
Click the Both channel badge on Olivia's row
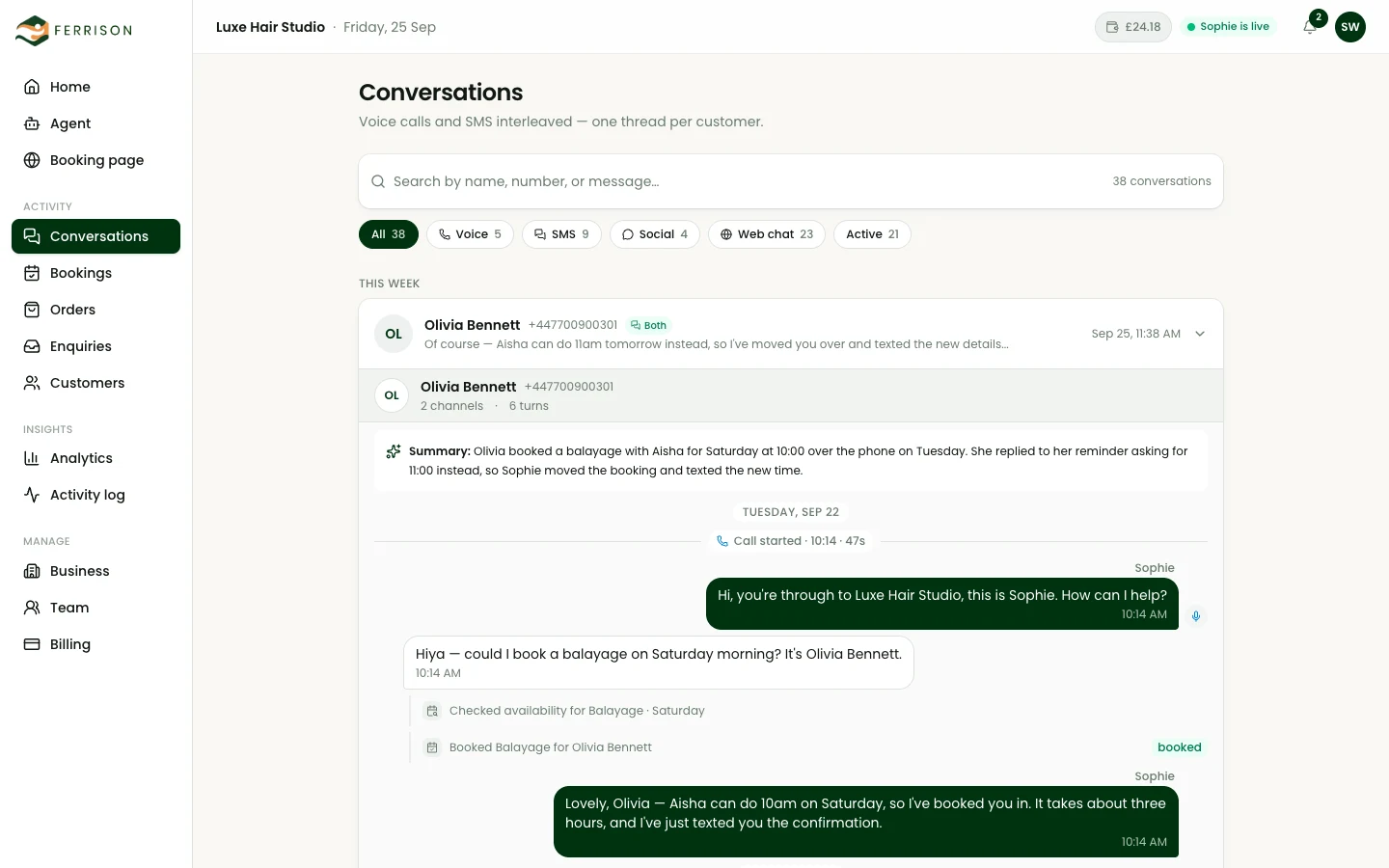pyautogui.click(x=649, y=325)
